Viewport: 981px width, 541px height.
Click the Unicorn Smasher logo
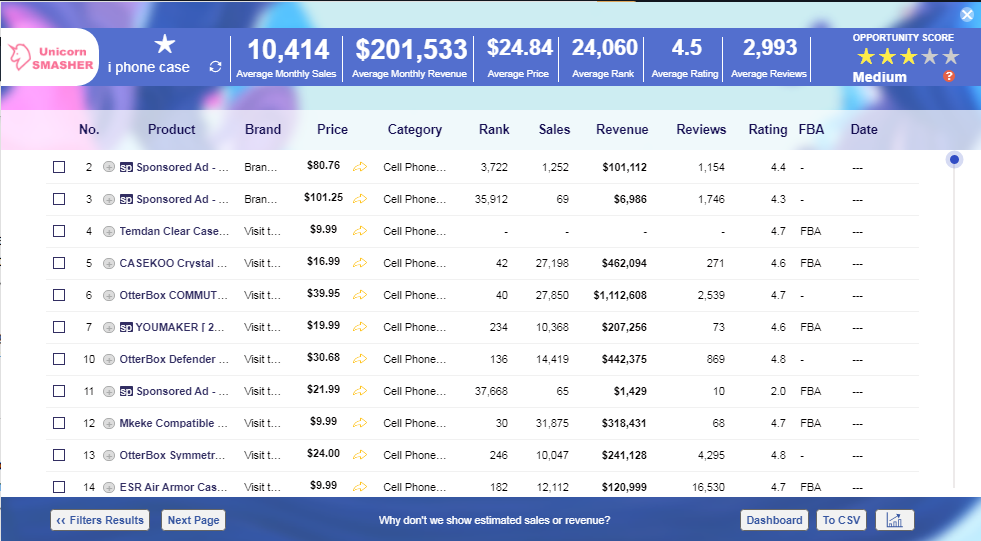(x=50, y=58)
